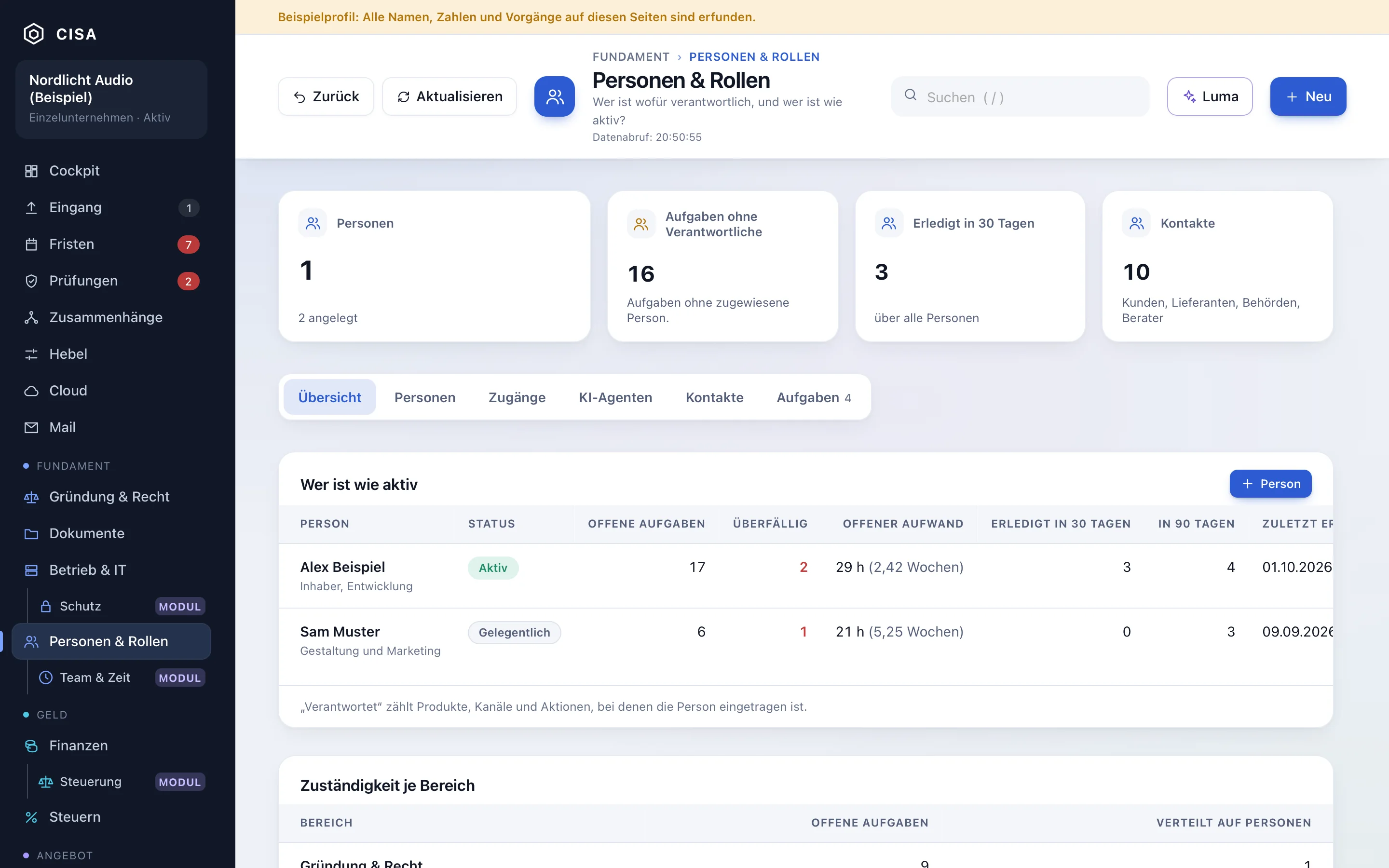Switch to the Zugänge tab

pos(517,397)
